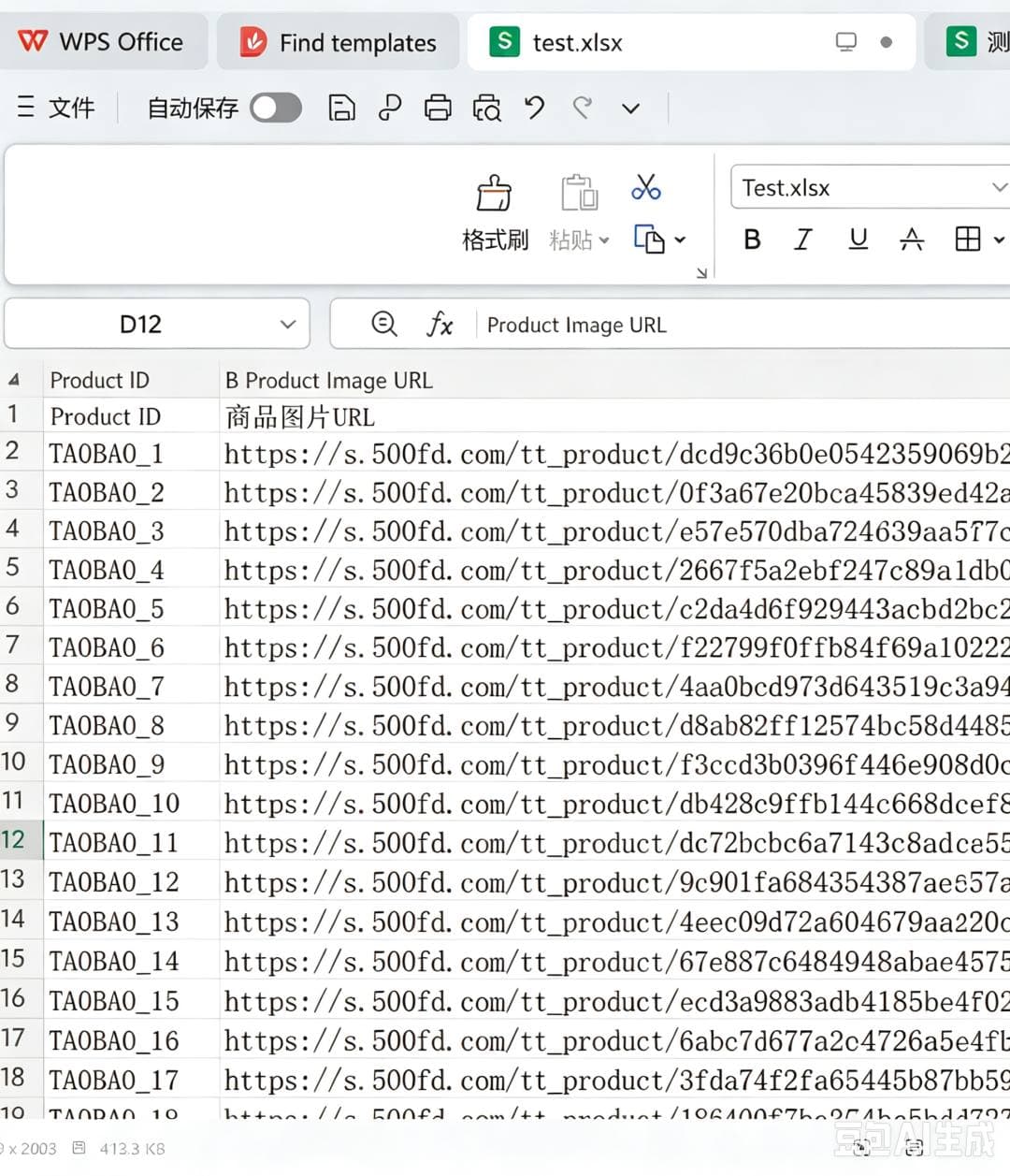Open the clipboard dialog launcher arrow
1010x1176 pixels.
(x=701, y=272)
